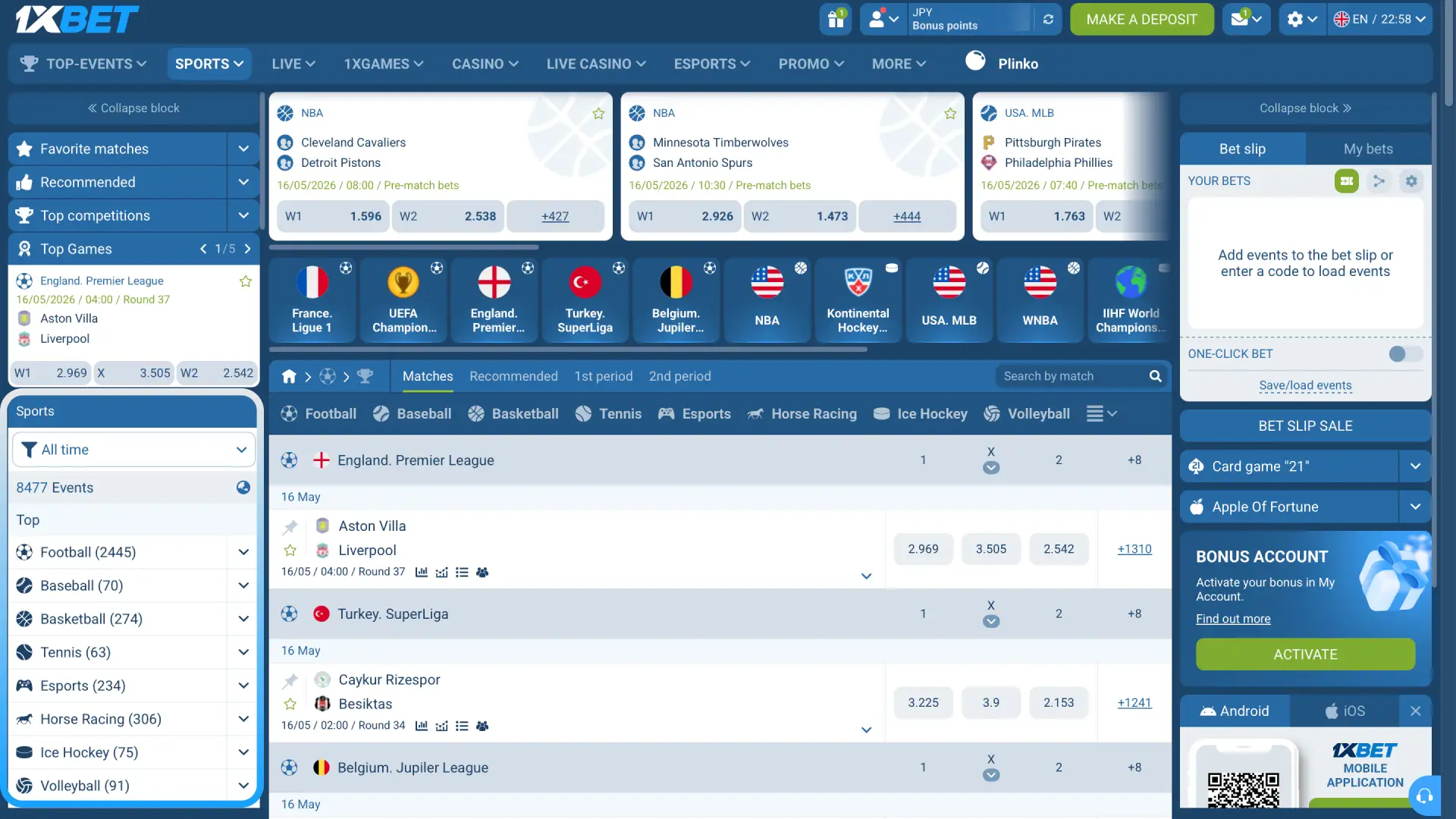This screenshot has height=819, width=1456.
Task: Toggle X column dropdown for England Premier League
Action: (x=991, y=468)
